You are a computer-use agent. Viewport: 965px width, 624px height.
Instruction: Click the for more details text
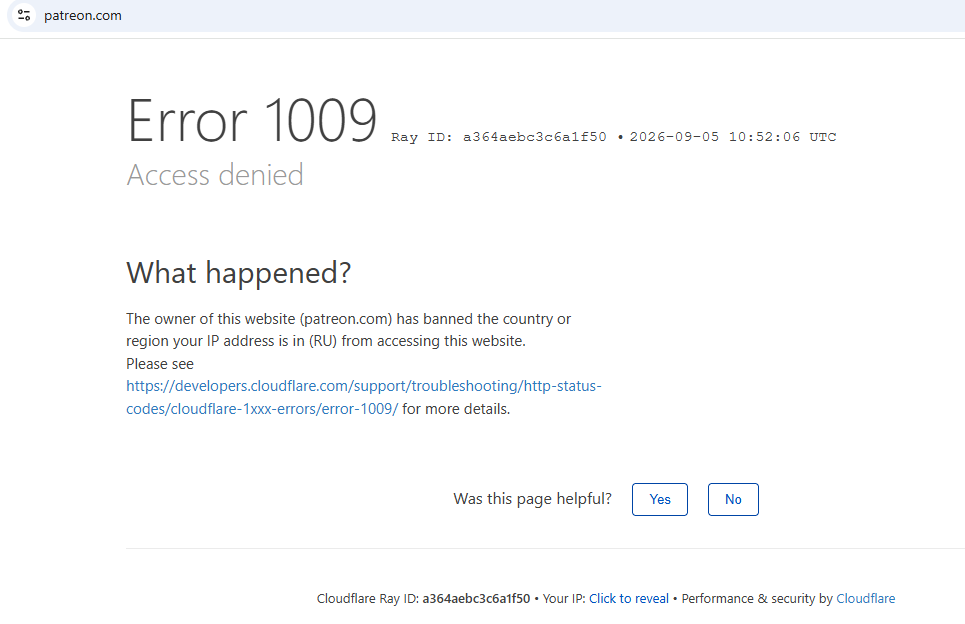[x=455, y=409]
